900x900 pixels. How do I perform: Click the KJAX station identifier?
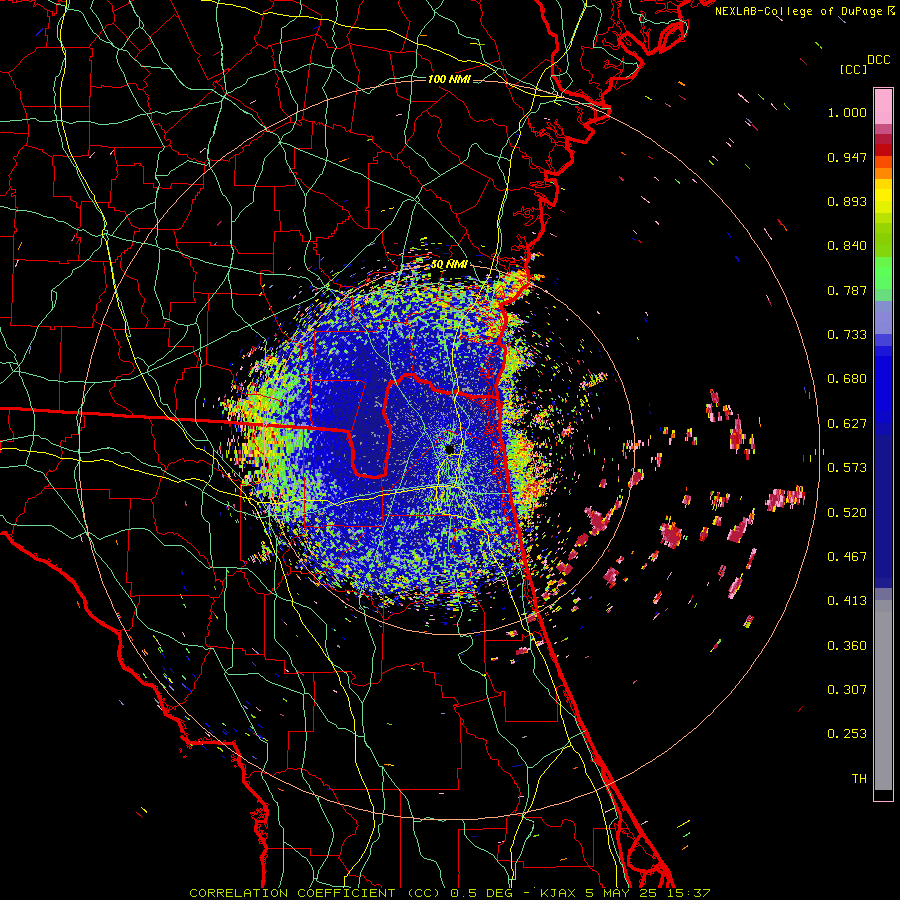pos(560,893)
